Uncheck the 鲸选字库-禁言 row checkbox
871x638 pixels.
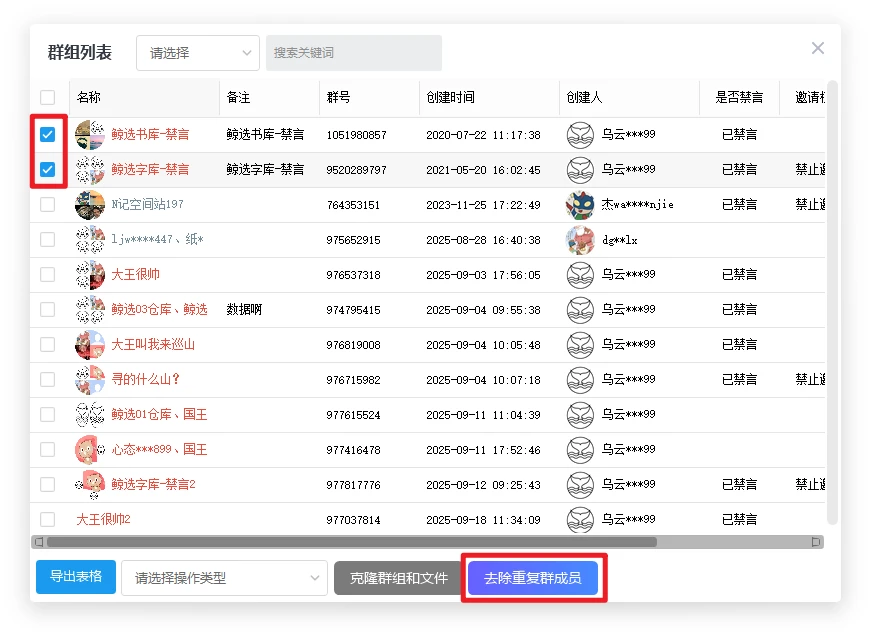[47, 170]
